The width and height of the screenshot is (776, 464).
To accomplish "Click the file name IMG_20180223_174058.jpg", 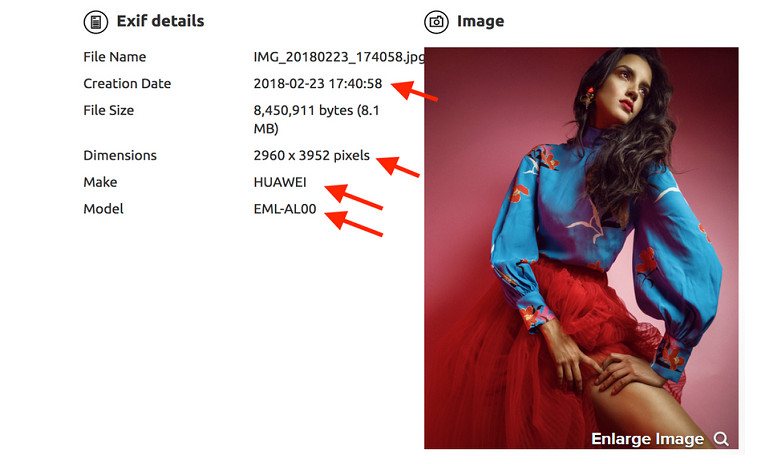I will pyautogui.click(x=339, y=57).
